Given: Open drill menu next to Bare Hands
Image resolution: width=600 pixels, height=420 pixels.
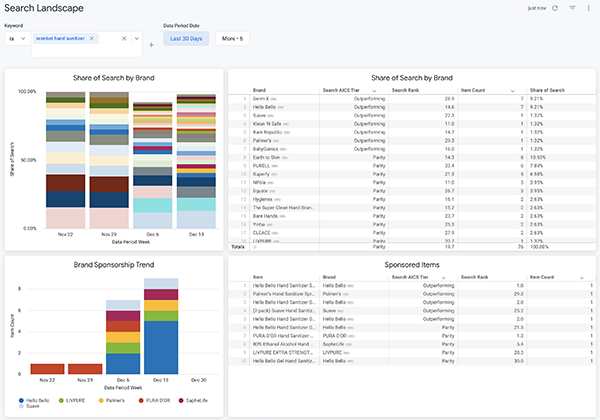Looking at the screenshot, I should tap(282, 216).
